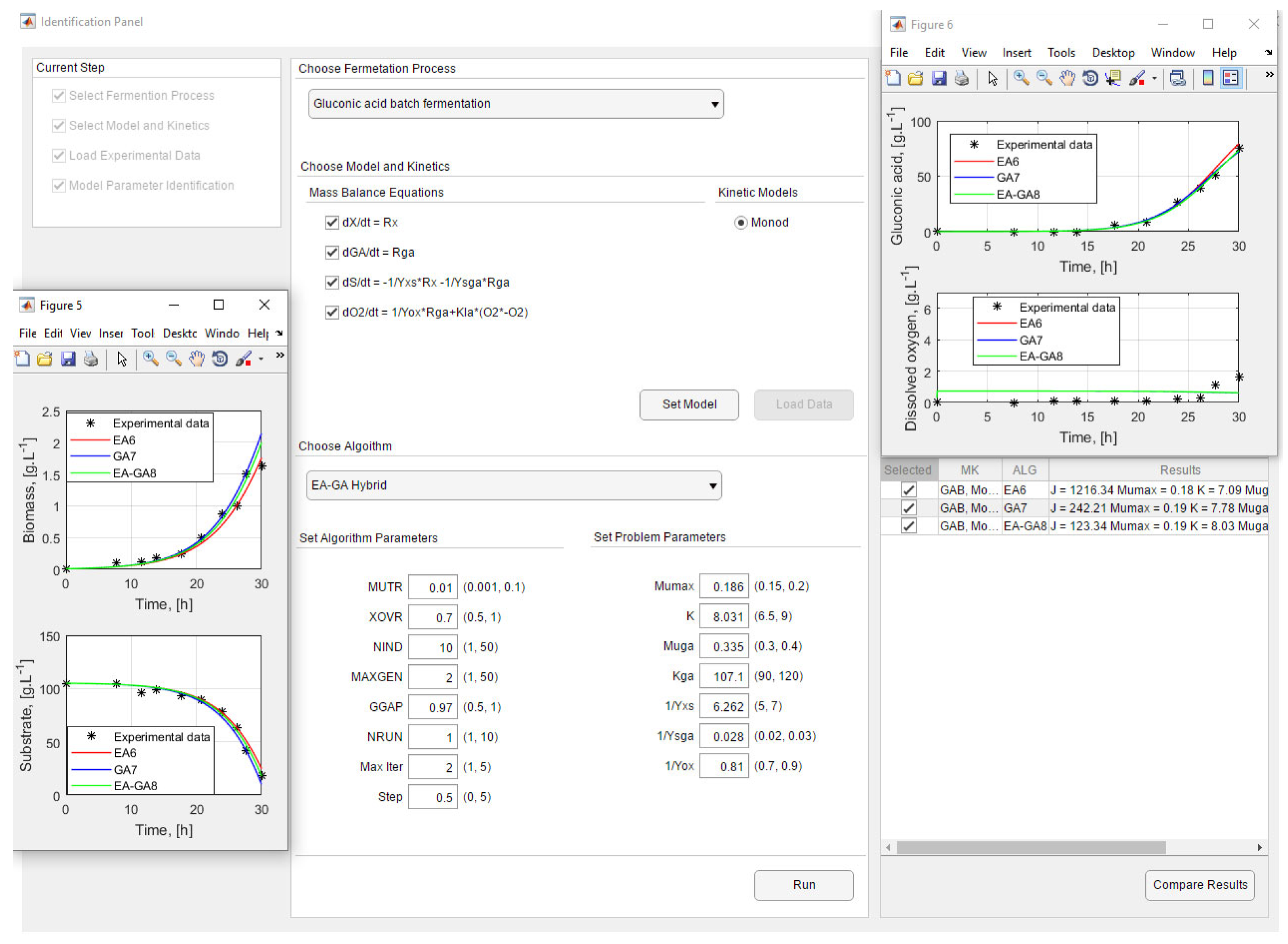The image size is (1288, 944).
Task: Select Rotate 3D tool in Figure 5
Action: tap(219, 359)
